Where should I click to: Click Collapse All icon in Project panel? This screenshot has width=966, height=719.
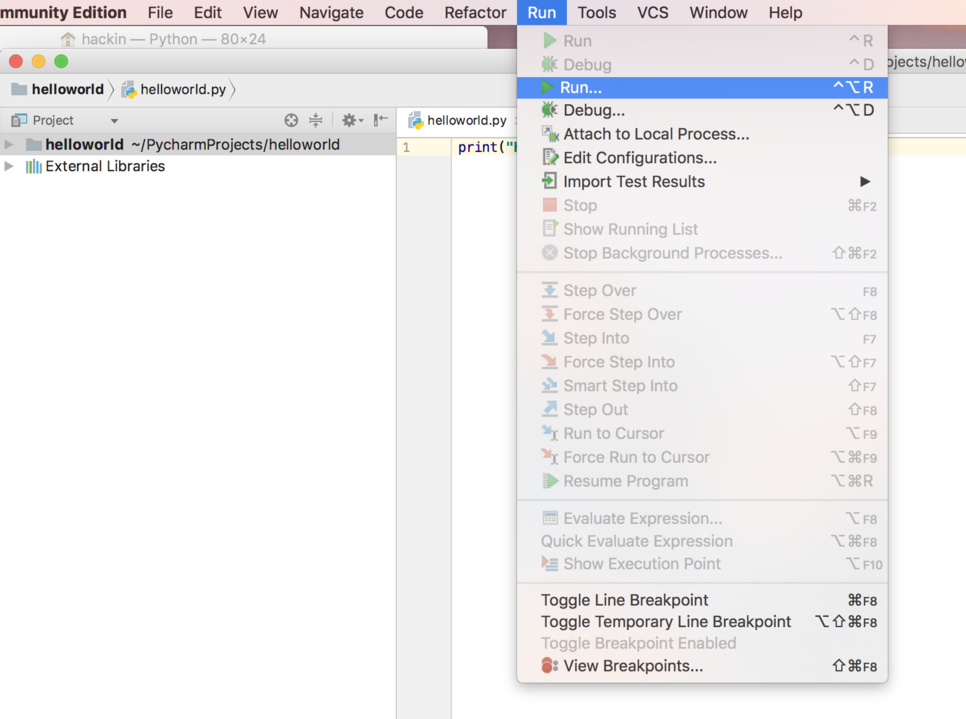click(315, 120)
